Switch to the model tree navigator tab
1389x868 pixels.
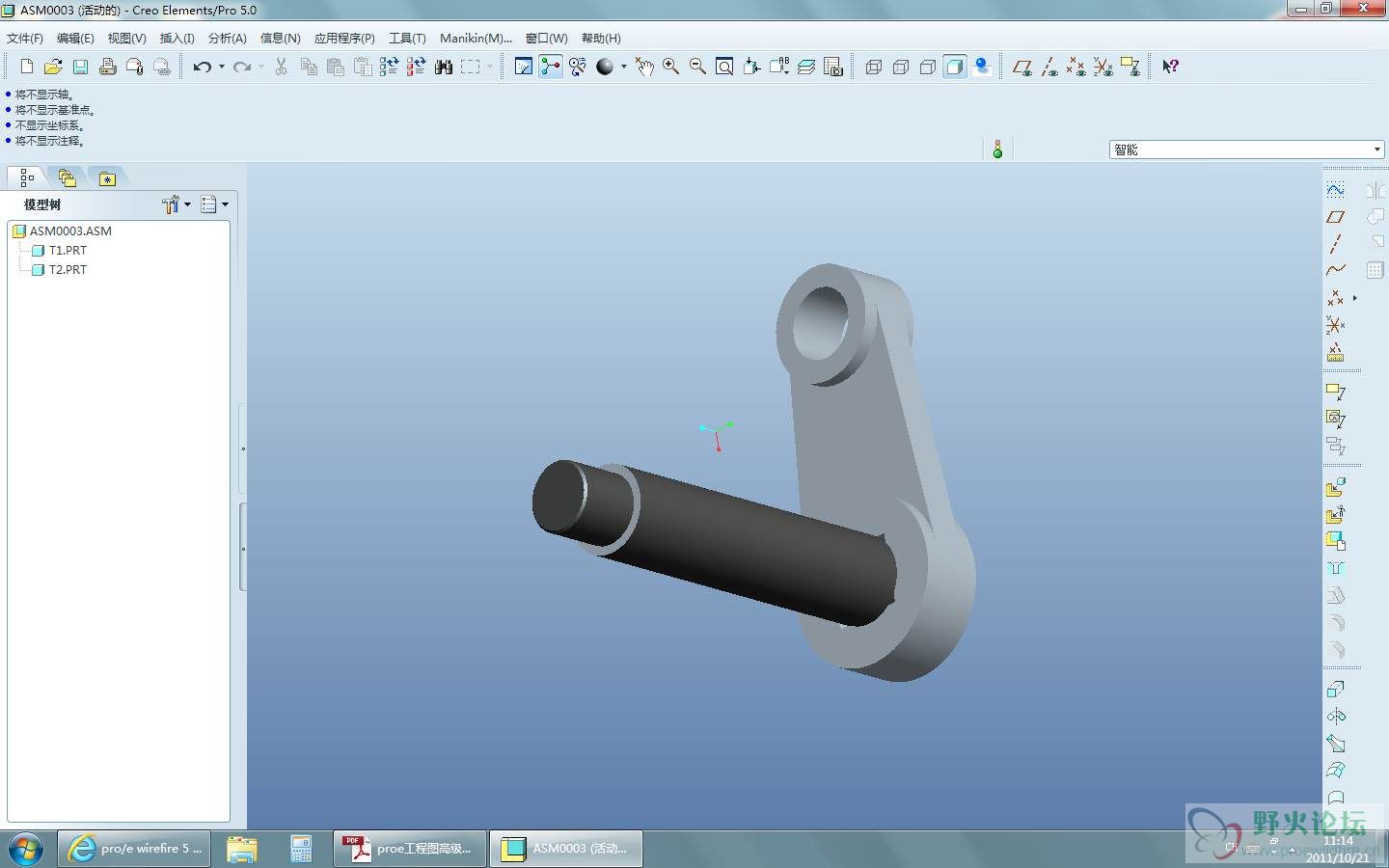pyautogui.click(x=27, y=177)
